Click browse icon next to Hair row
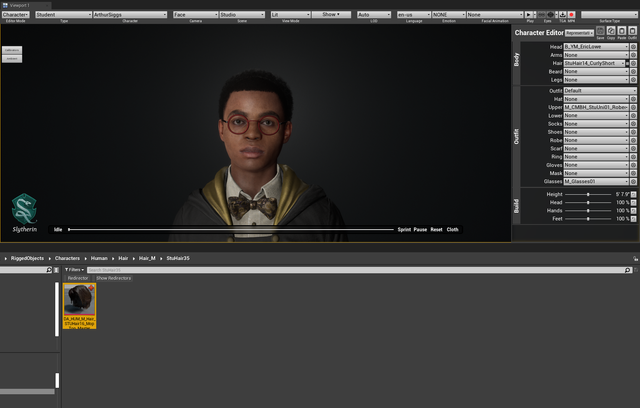The image size is (640, 408). [x=633, y=63]
